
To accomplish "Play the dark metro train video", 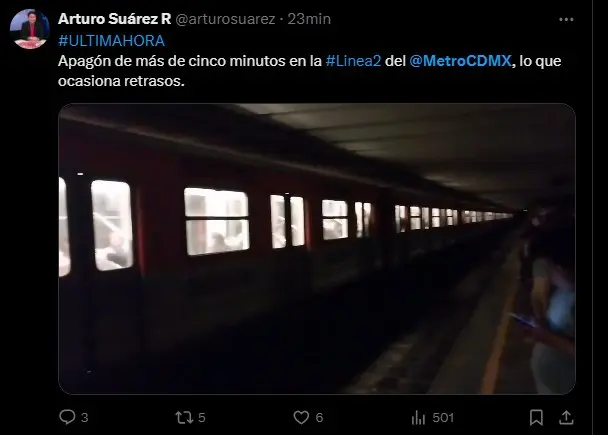I will [x=317, y=249].
